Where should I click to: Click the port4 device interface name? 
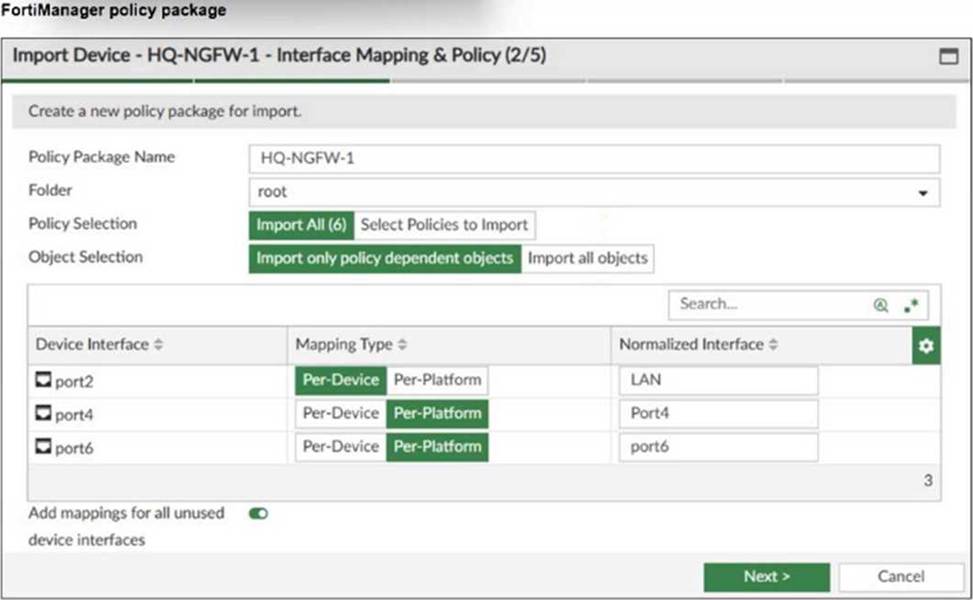(x=74, y=415)
